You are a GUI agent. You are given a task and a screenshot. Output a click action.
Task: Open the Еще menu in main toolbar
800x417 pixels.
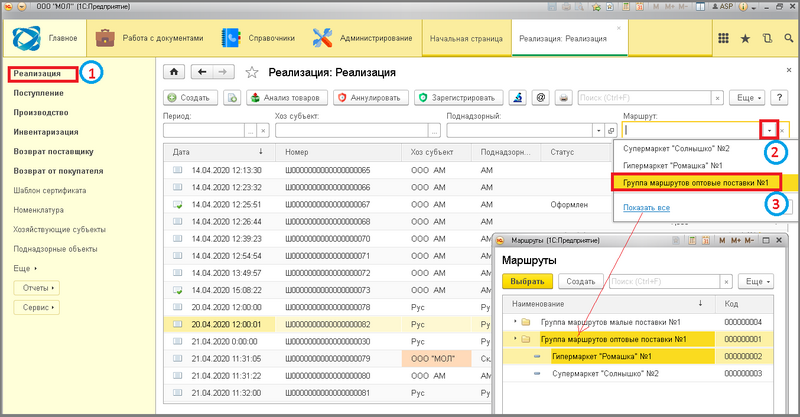748,97
